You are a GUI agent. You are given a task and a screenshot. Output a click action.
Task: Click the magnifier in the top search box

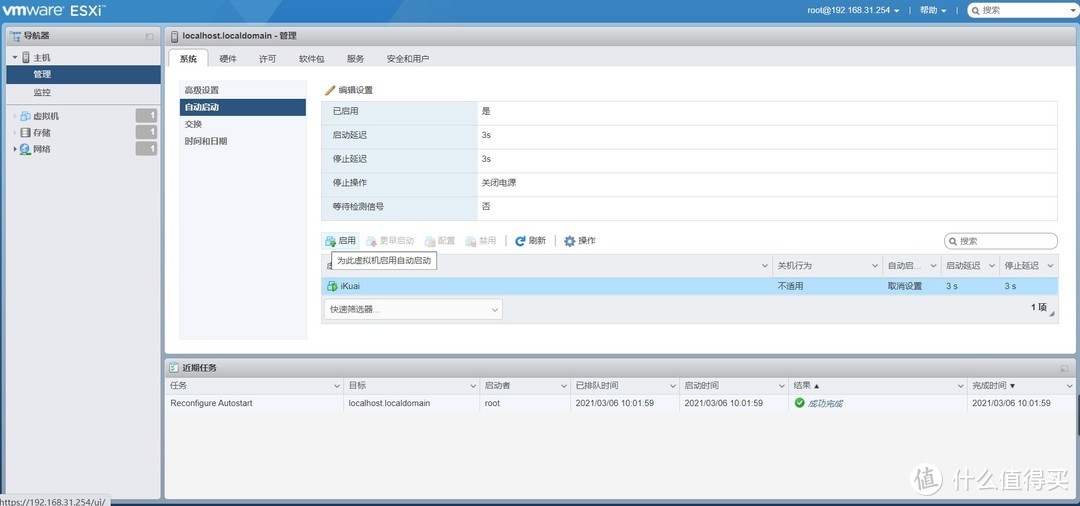[x=975, y=10]
